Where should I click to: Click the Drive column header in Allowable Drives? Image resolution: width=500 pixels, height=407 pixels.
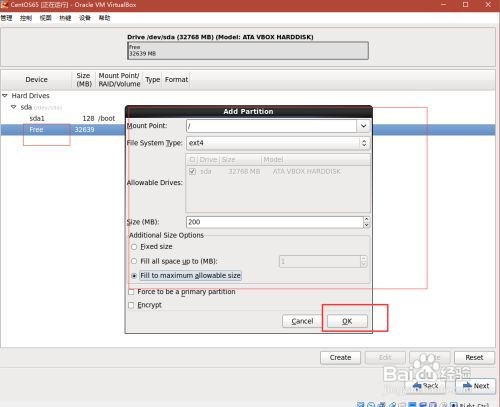[208, 160]
